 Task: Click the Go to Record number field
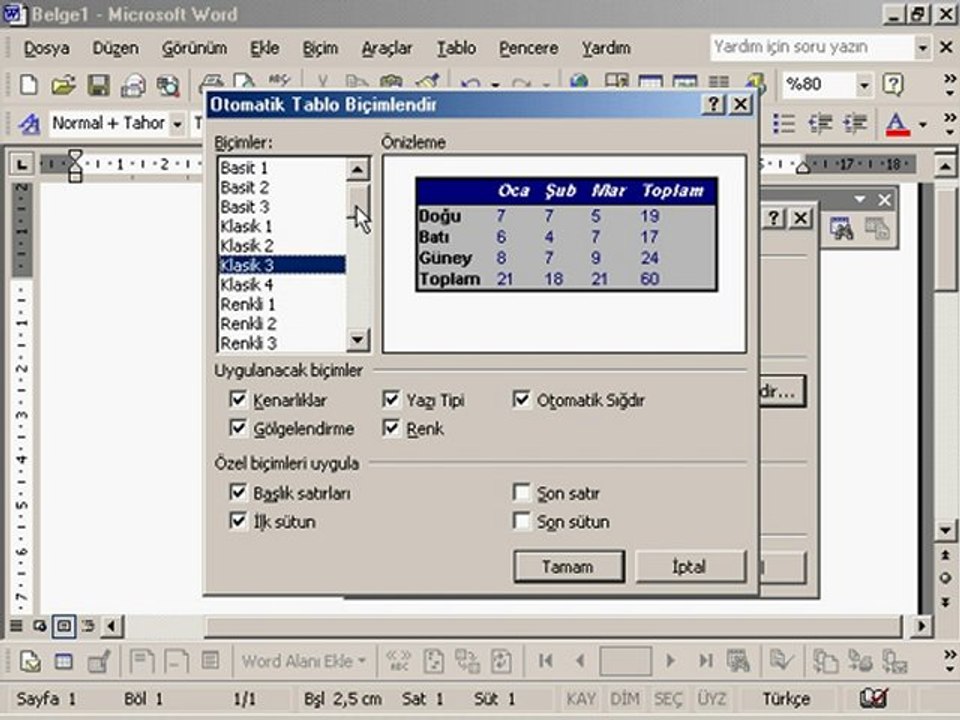(625, 661)
